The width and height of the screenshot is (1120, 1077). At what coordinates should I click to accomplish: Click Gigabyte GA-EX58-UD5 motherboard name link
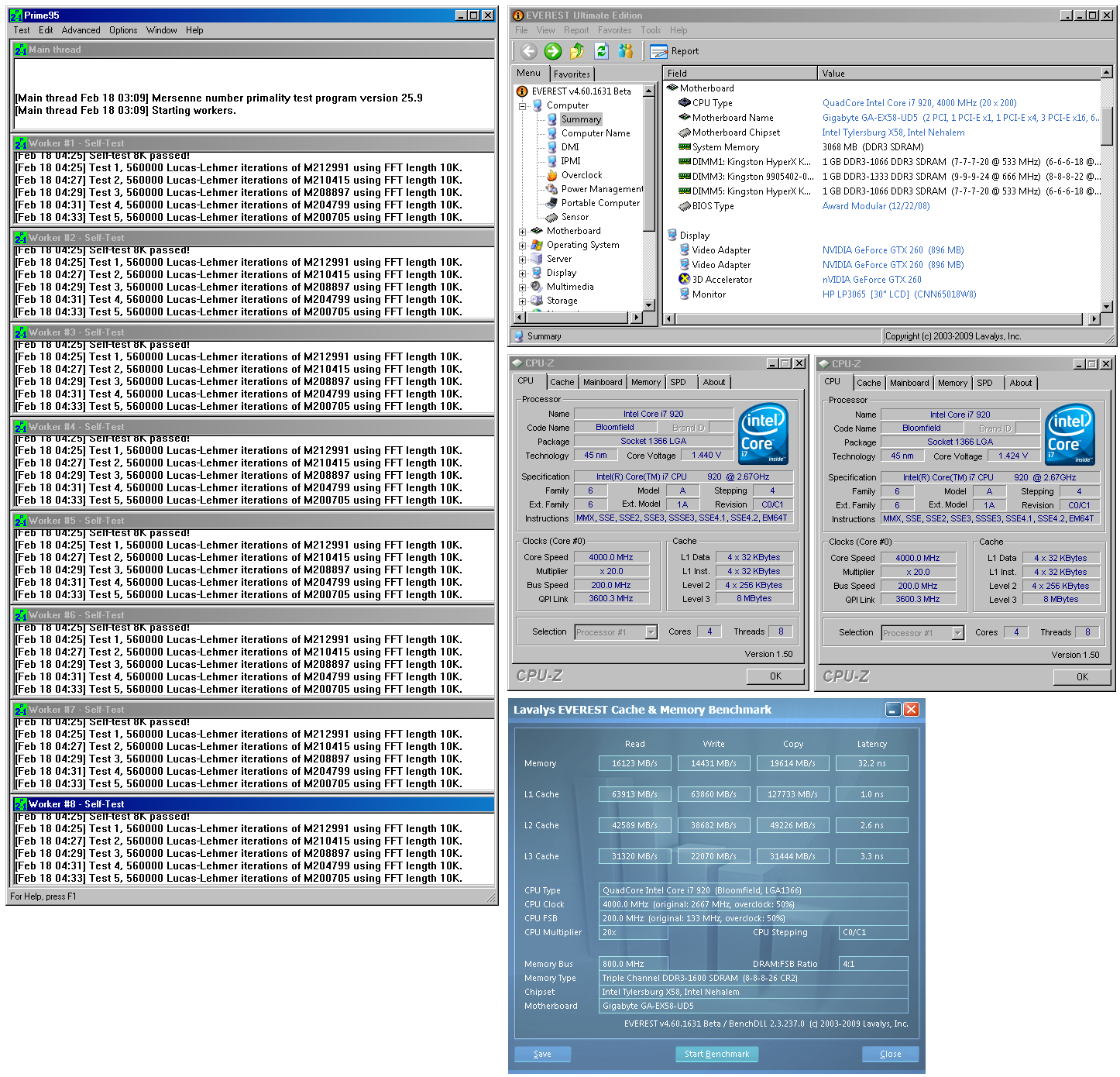pos(961,118)
